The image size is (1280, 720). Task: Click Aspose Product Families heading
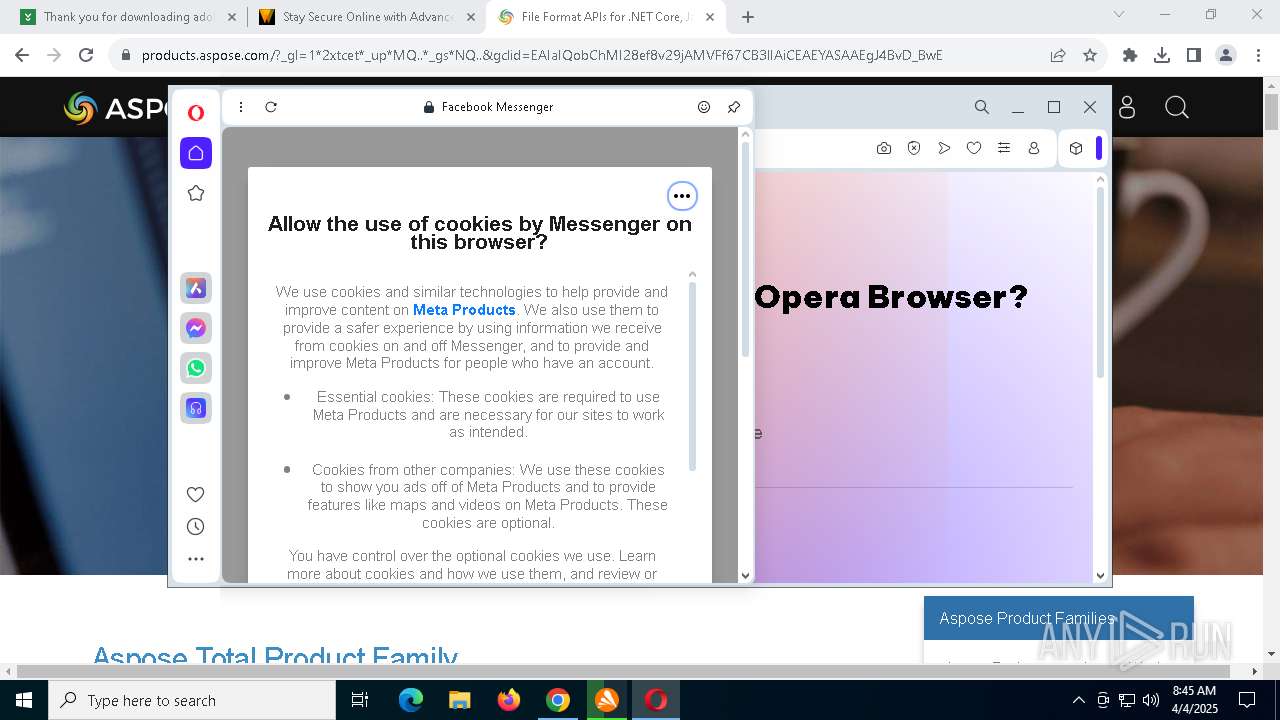[1027, 618]
